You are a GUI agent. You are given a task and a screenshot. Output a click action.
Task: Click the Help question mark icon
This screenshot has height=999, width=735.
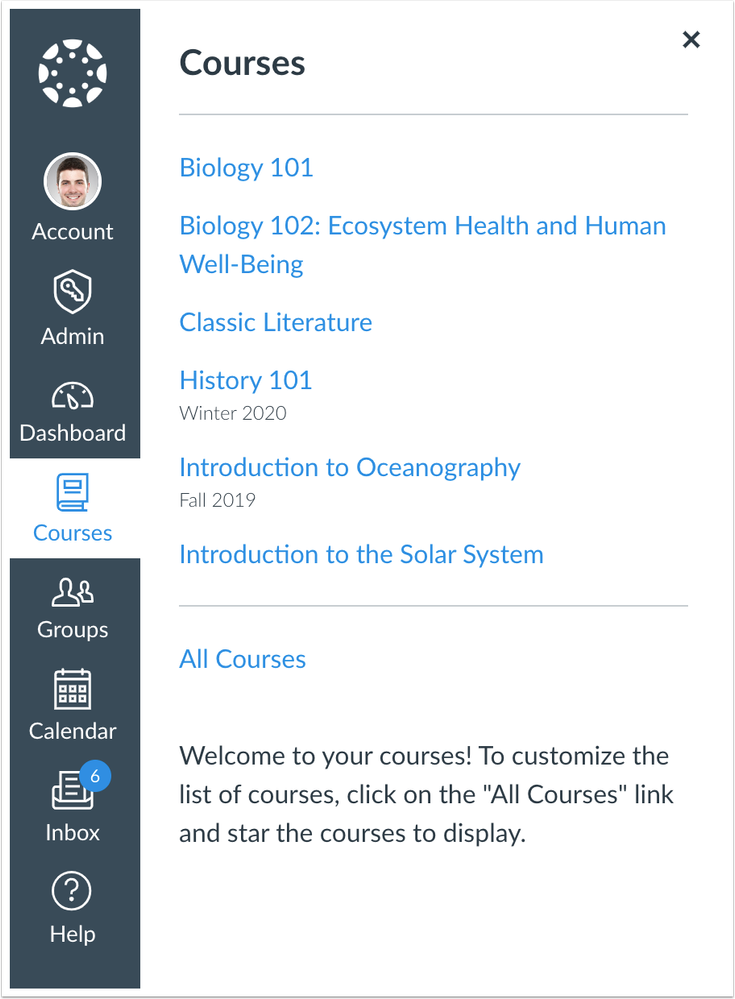click(72, 892)
